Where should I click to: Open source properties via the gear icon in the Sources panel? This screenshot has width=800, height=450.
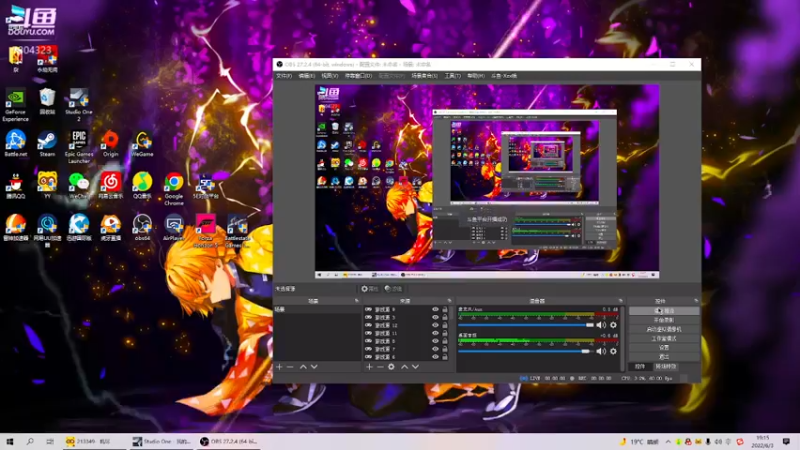[391, 367]
